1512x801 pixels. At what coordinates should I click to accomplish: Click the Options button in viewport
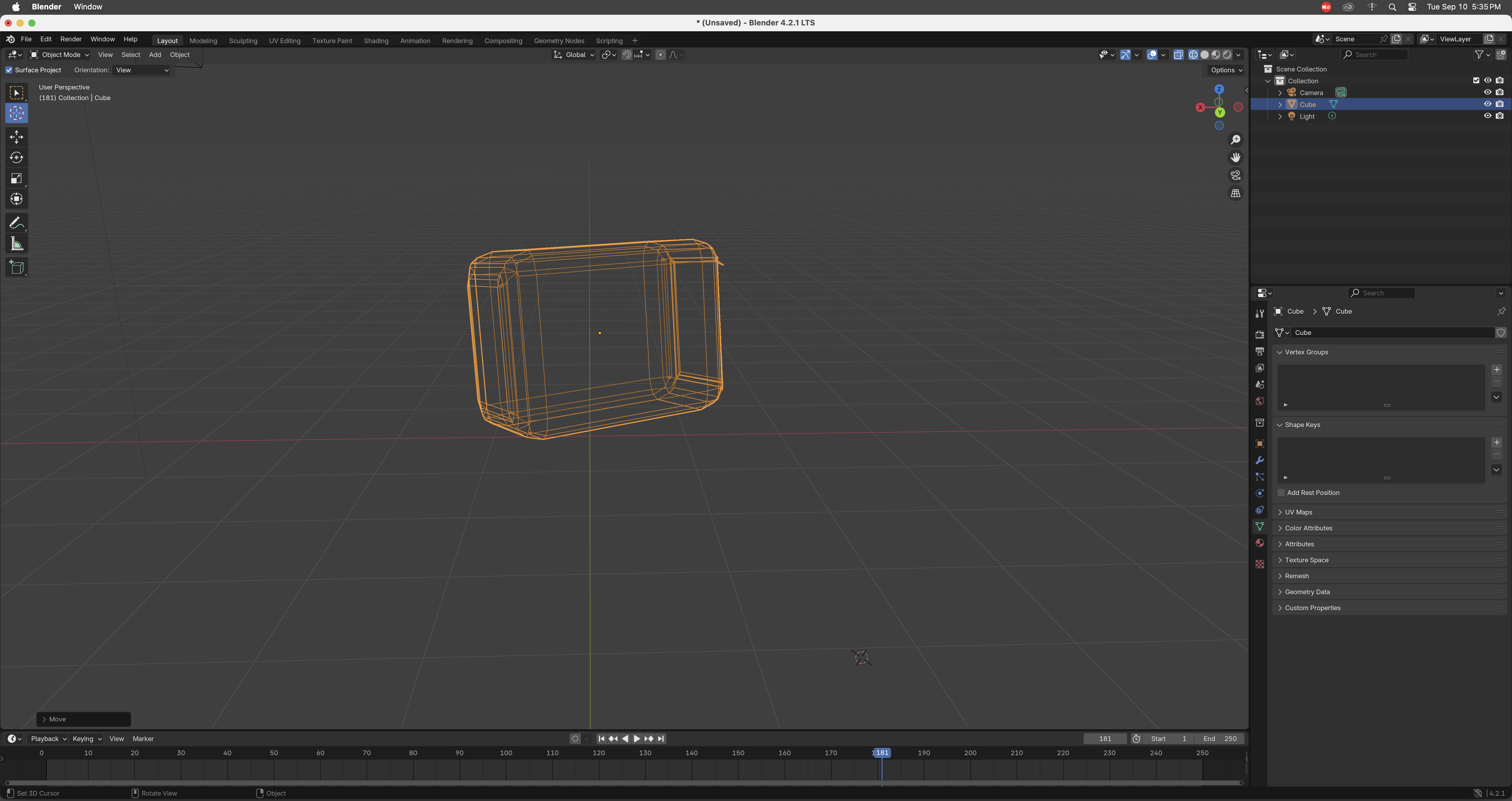1226,70
